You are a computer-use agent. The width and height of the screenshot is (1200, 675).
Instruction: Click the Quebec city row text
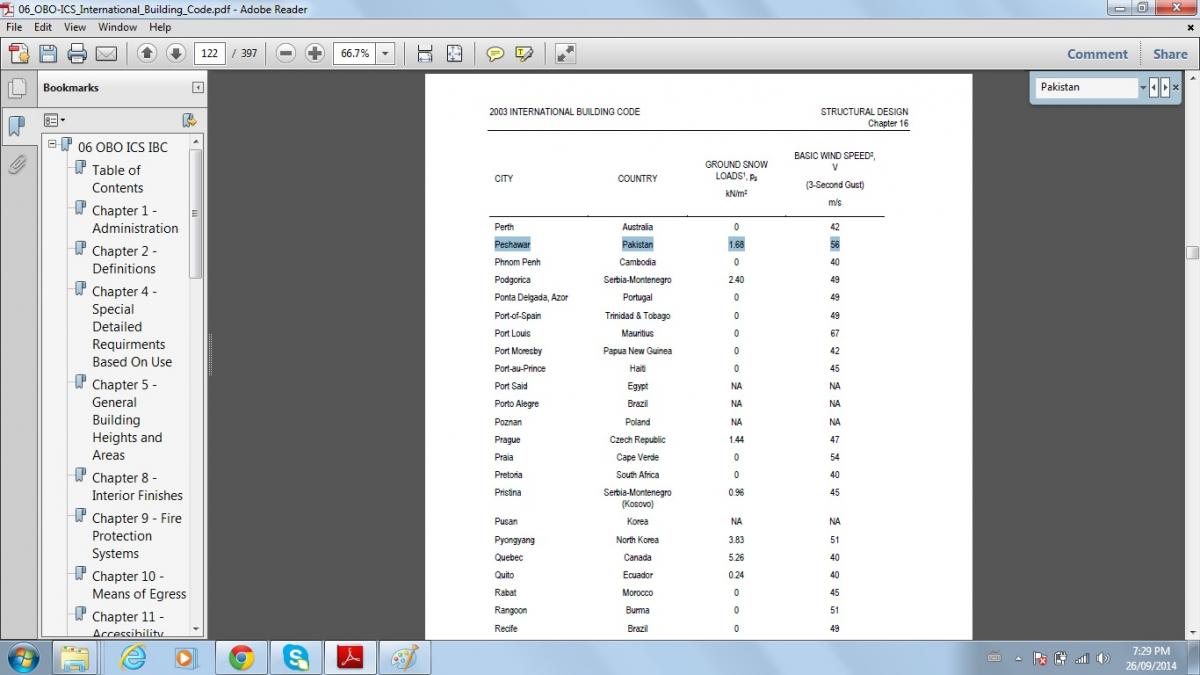508,557
